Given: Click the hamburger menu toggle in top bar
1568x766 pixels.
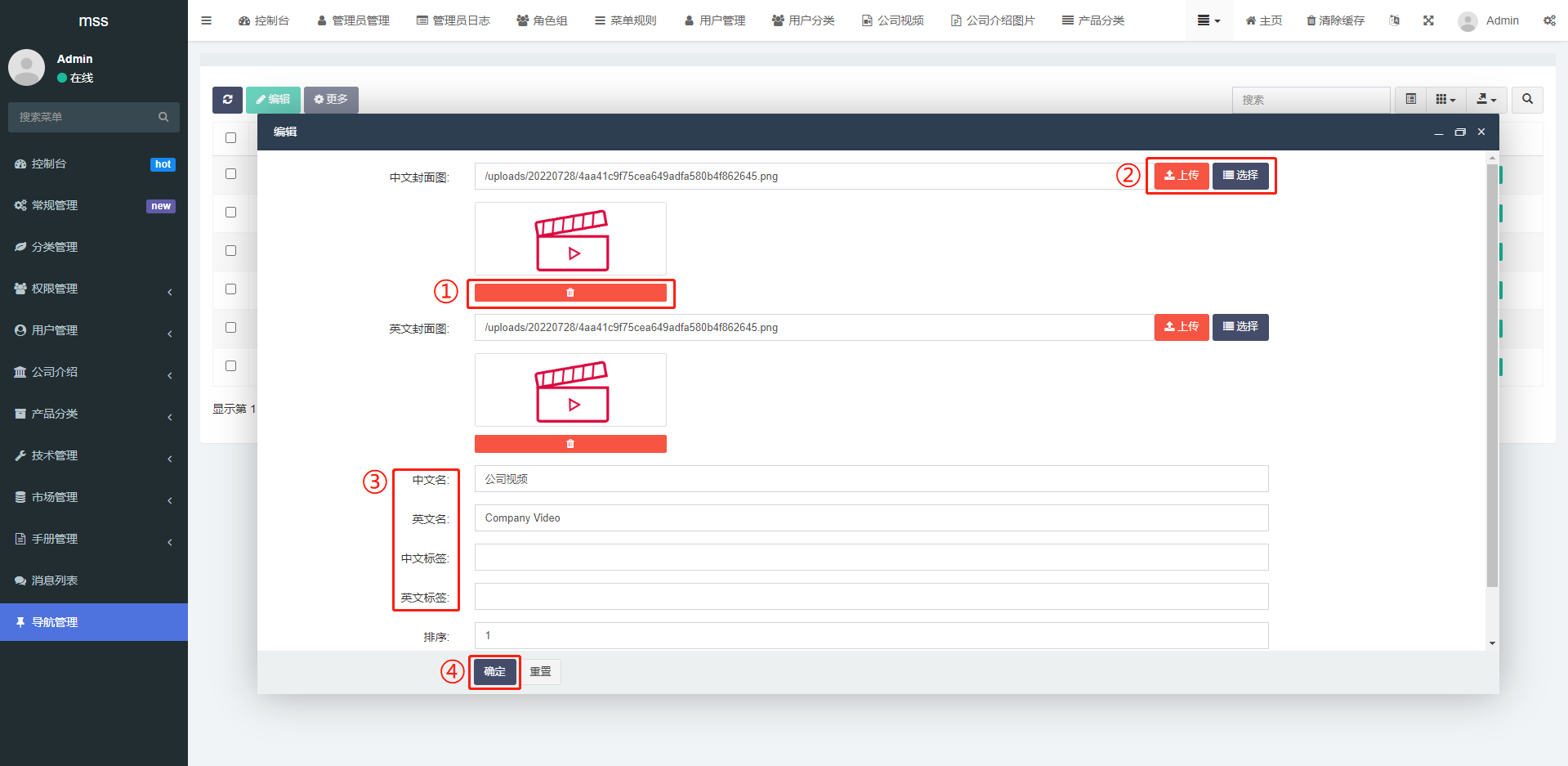Looking at the screenshot, I should (207, 20).
